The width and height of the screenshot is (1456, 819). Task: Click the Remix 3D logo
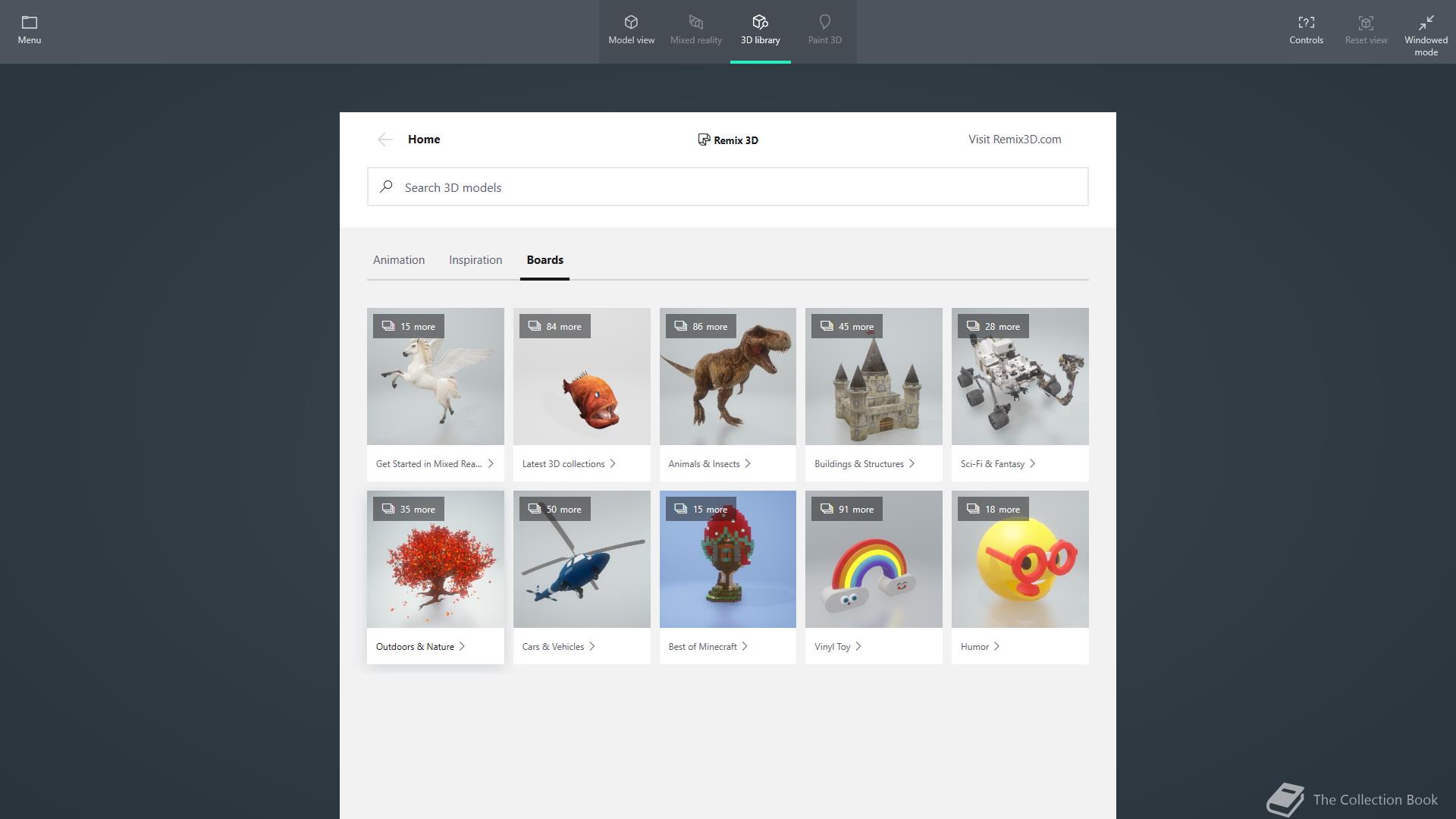728,140
